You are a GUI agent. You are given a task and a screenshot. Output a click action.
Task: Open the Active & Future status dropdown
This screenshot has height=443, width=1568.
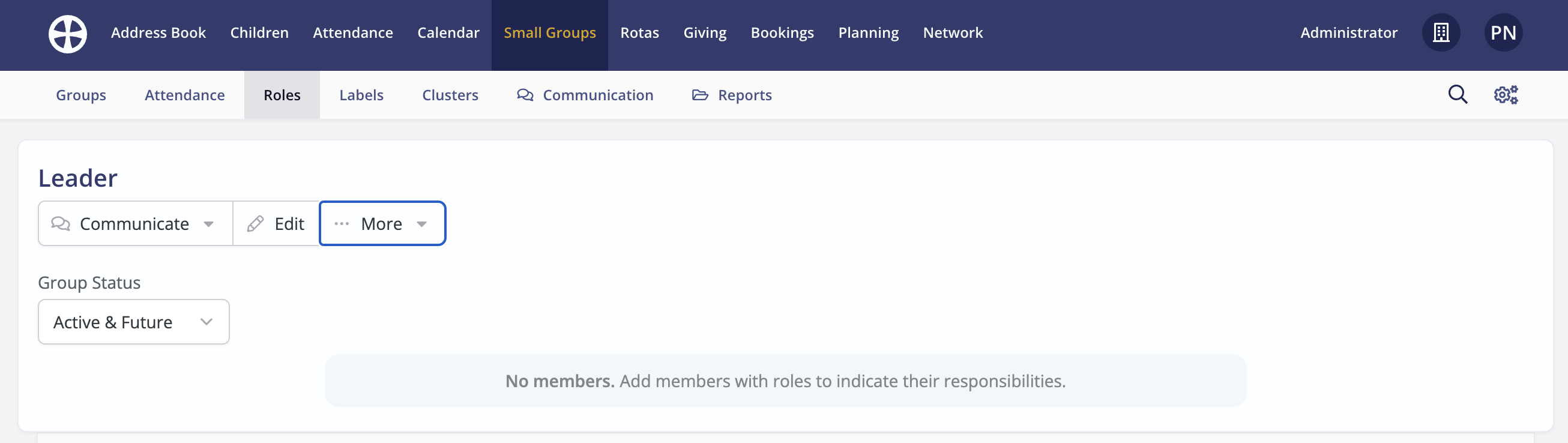click(133, 322)
